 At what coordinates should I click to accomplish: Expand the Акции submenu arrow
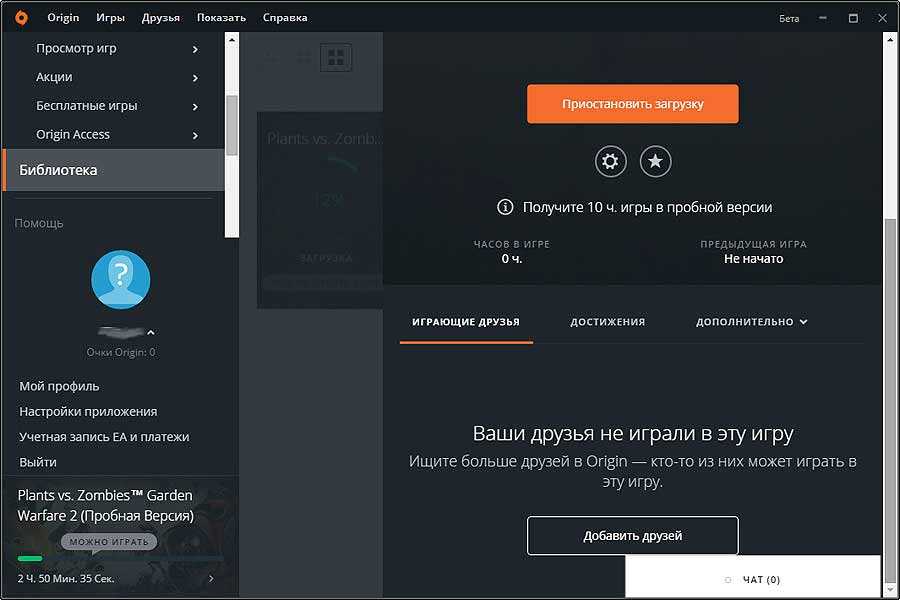(195, 78)
